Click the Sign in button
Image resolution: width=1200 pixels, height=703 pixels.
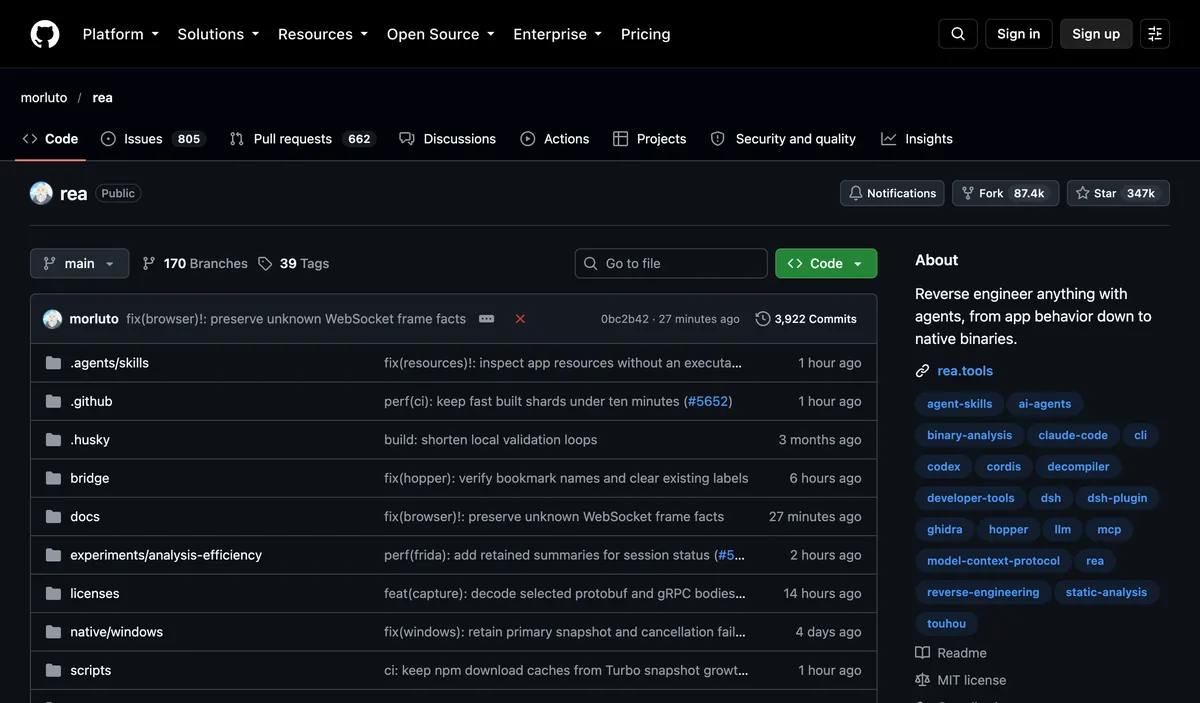[1019, 34]
